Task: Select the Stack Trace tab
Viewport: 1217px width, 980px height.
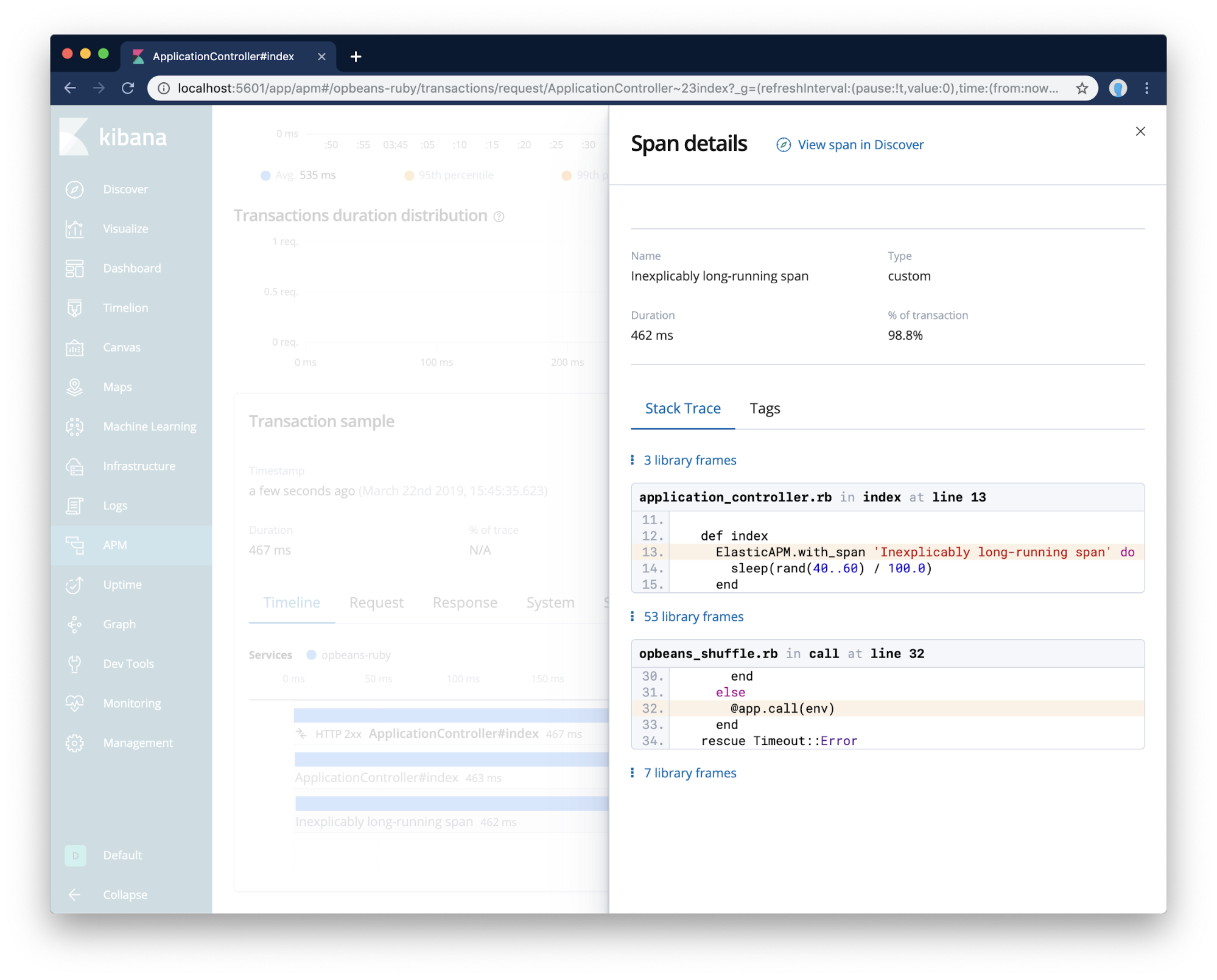Action: point(682,408)
